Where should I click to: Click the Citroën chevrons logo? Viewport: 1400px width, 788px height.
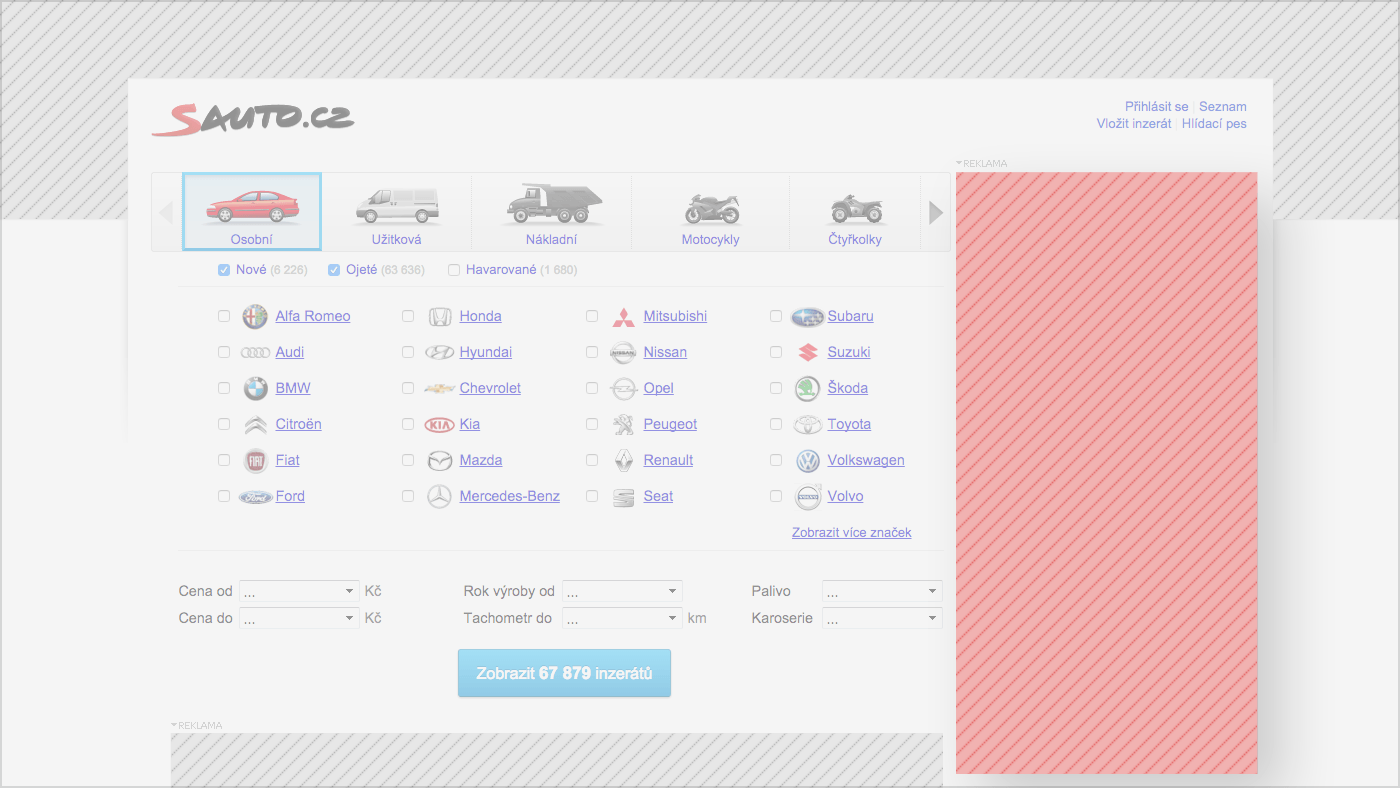pos(255,424)
